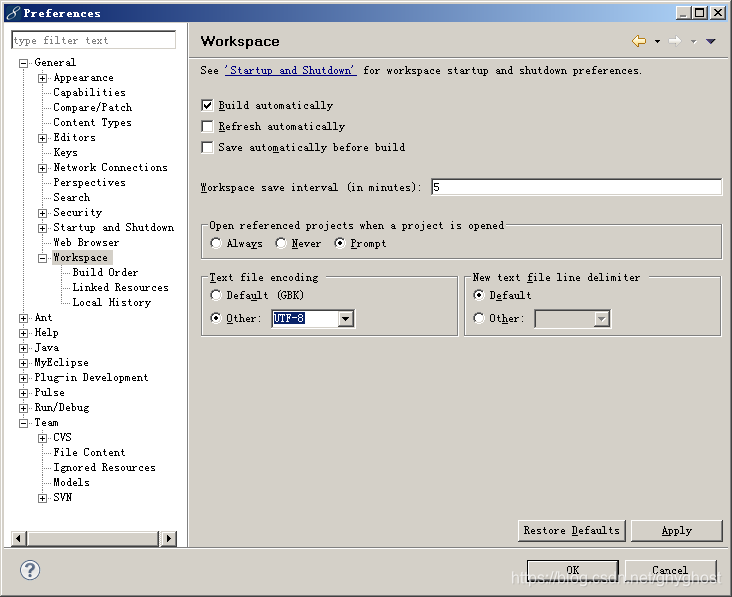This screenshot has height=597, width=732.
Task: Expand the Plug-in Development node
Action: [23, 378]
